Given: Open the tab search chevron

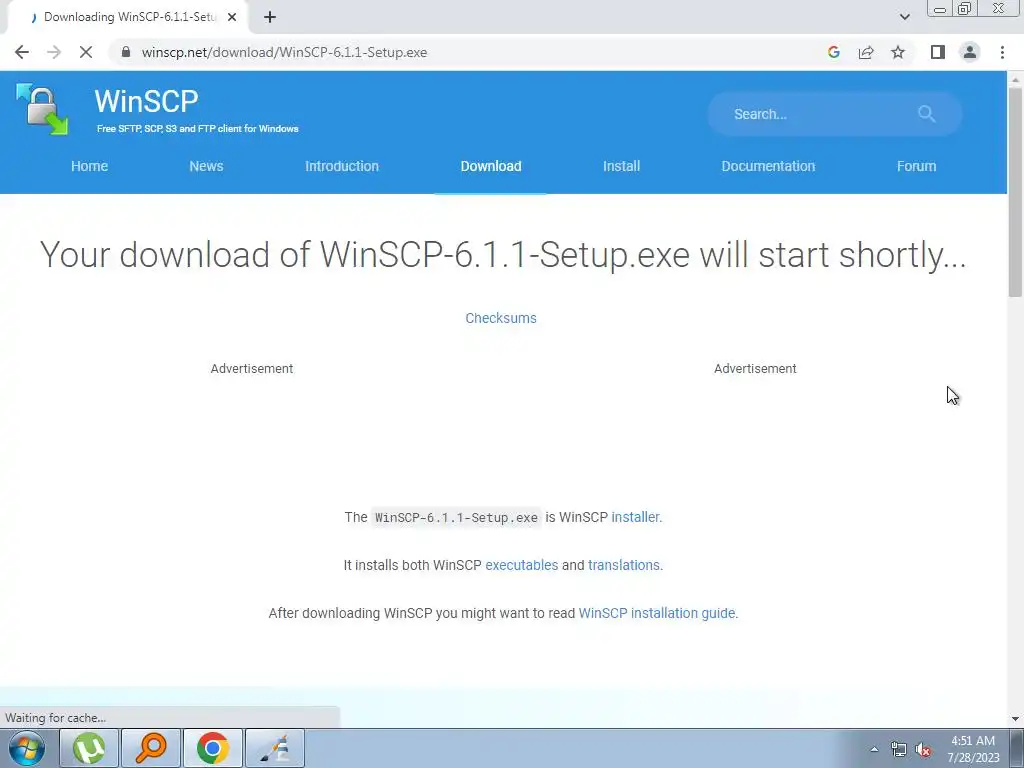Looking at the screenshot, I should tap(904, 17).
